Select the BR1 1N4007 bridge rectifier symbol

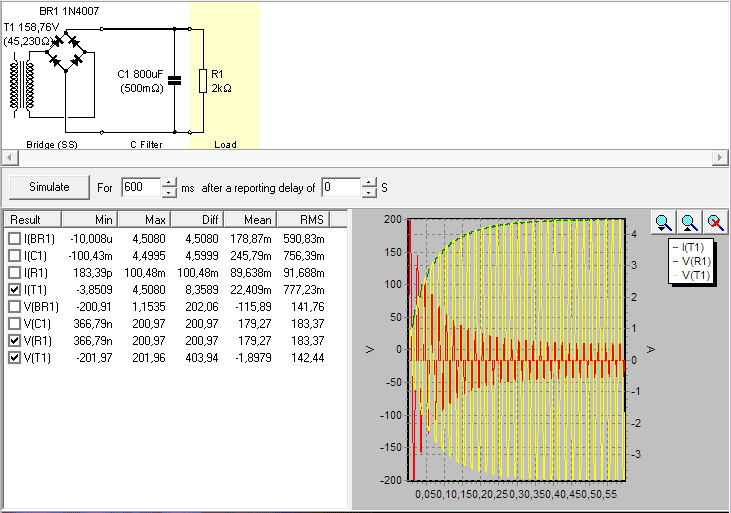tap(68, 51)
